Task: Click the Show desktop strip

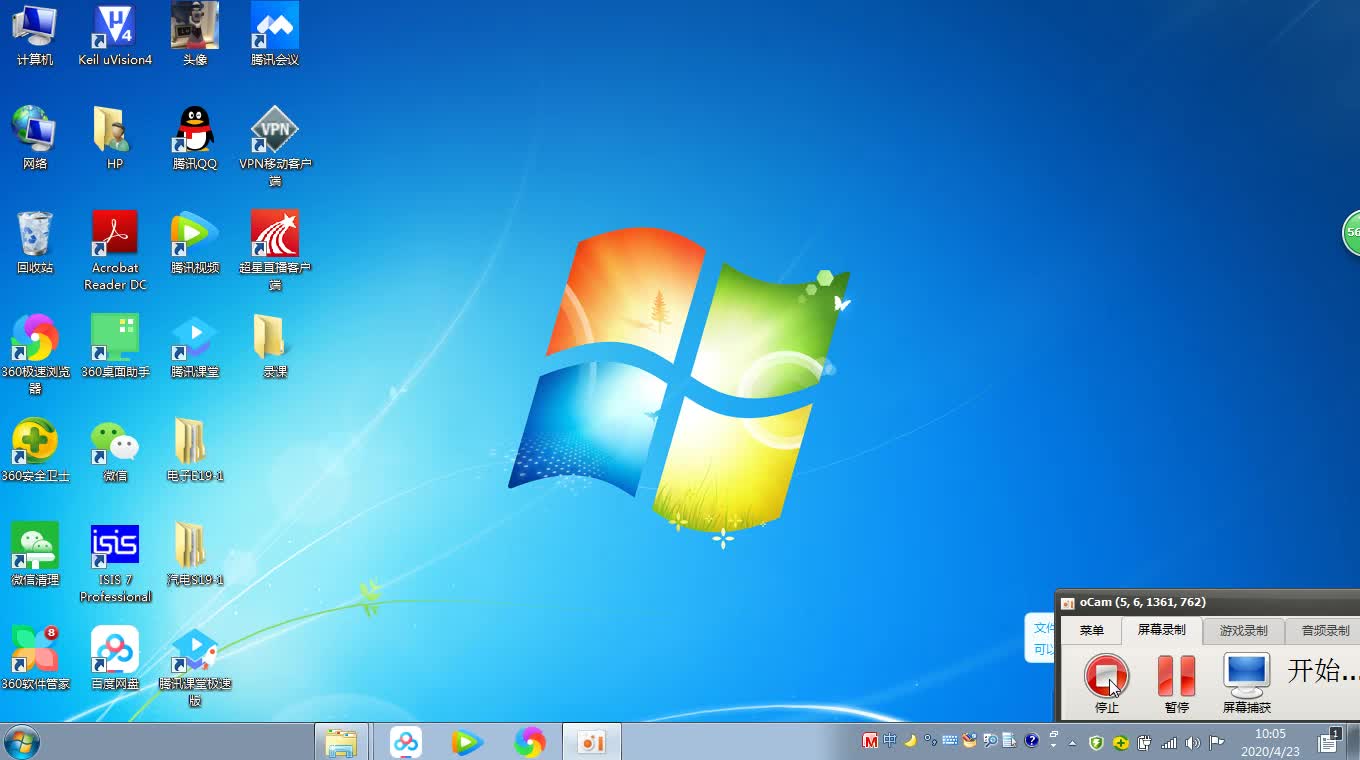Action: click(x=1354, y=742)
